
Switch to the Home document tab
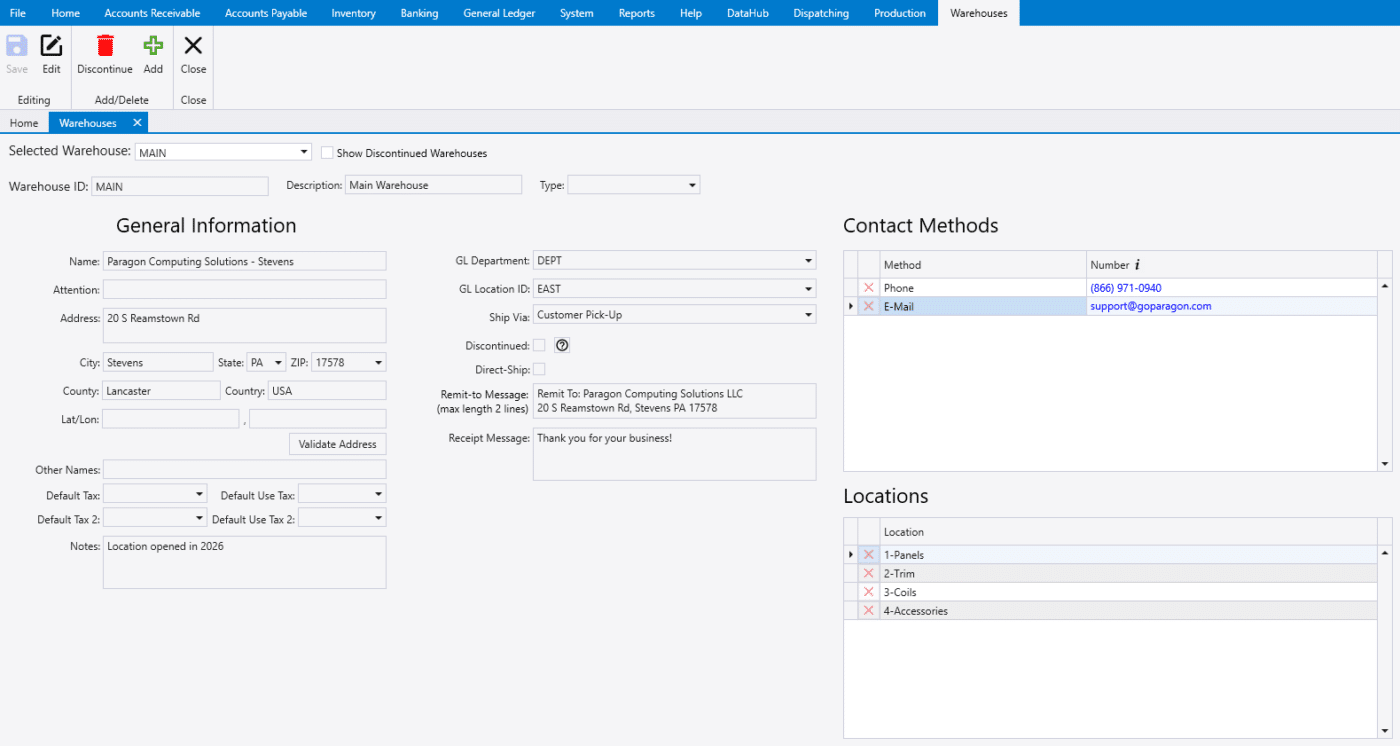coord(24,123)
